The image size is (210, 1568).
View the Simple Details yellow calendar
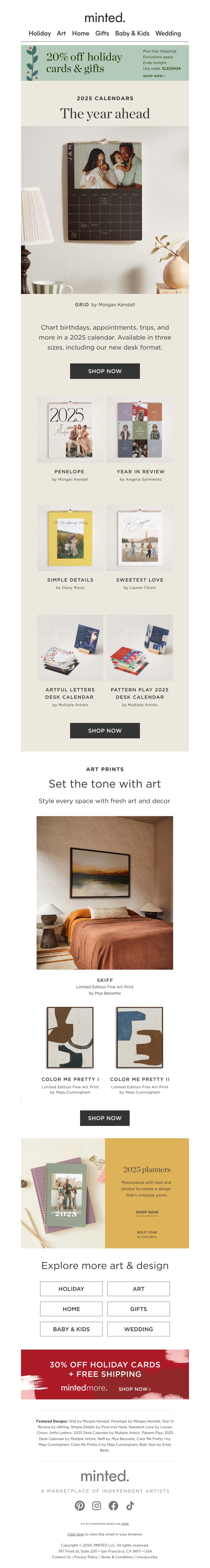coord(70,538)
